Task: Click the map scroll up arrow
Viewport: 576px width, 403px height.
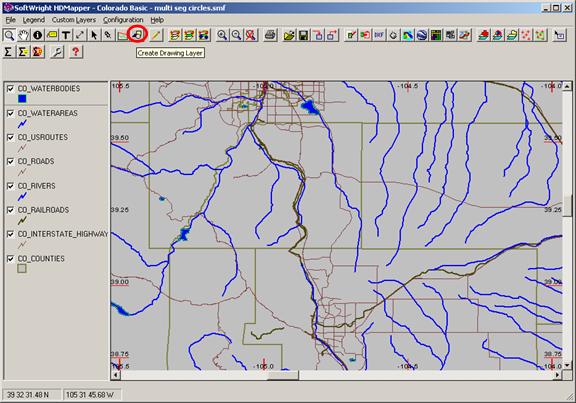Action: (567, 86)
